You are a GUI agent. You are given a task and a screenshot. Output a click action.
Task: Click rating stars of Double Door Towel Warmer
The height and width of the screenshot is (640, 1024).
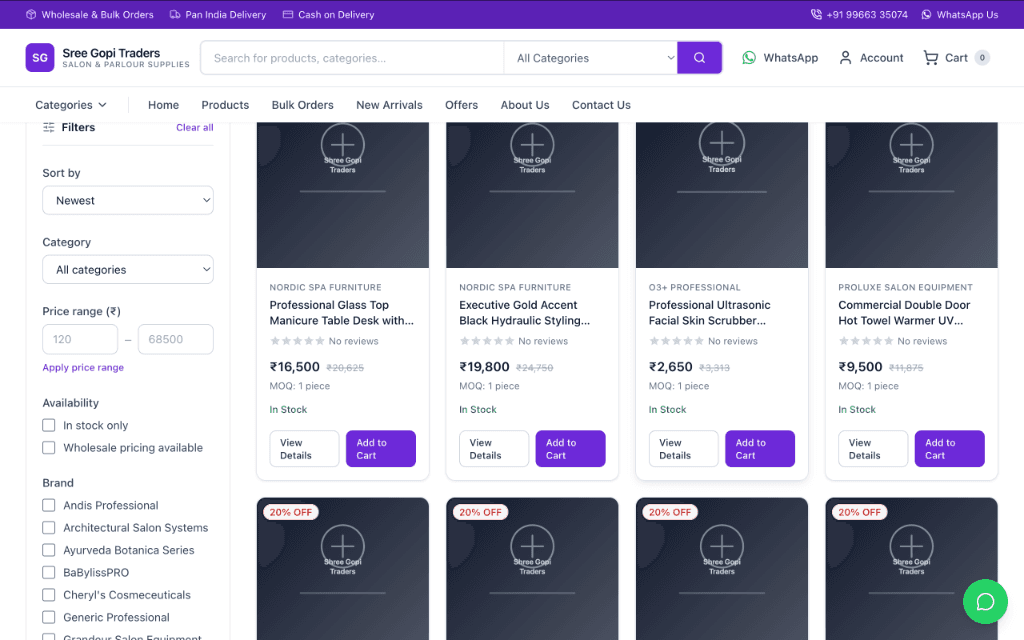click(x=866, y=341)
